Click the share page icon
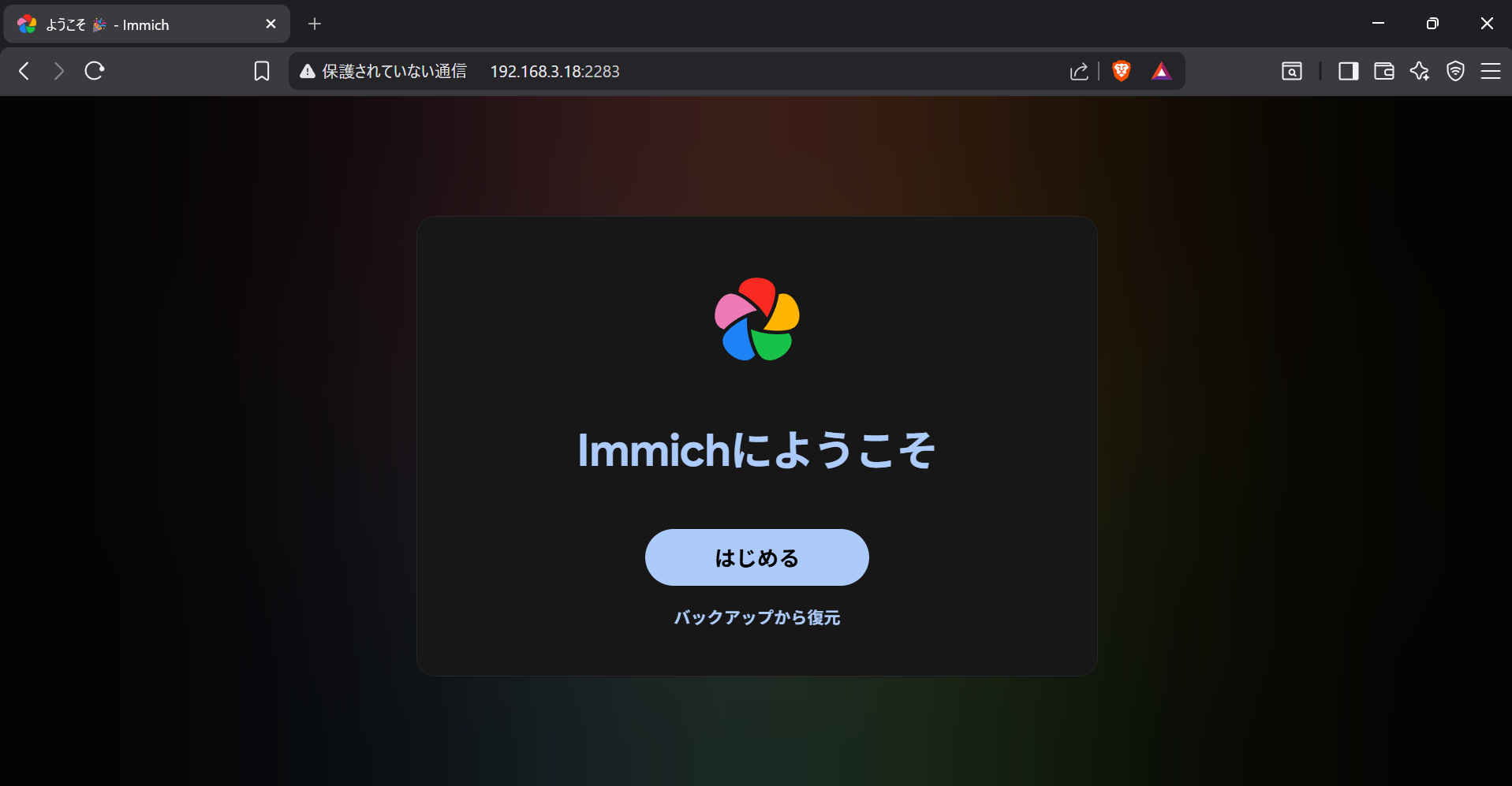The height and width of the screenshot is (786, 1512). click(1078, 71)
